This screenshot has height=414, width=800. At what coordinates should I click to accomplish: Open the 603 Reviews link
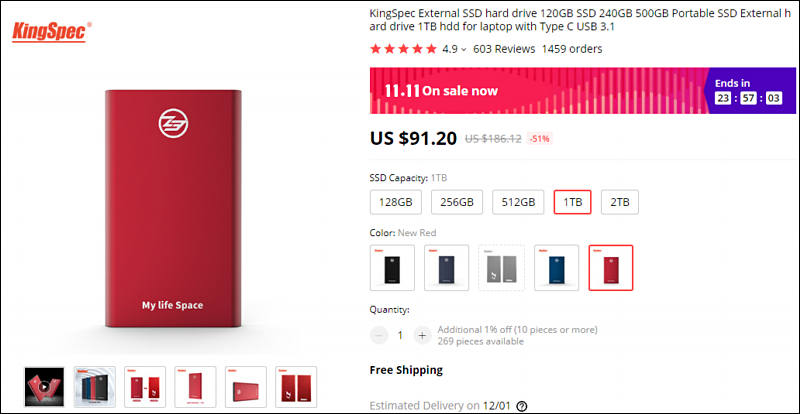[x=503, y=48]
